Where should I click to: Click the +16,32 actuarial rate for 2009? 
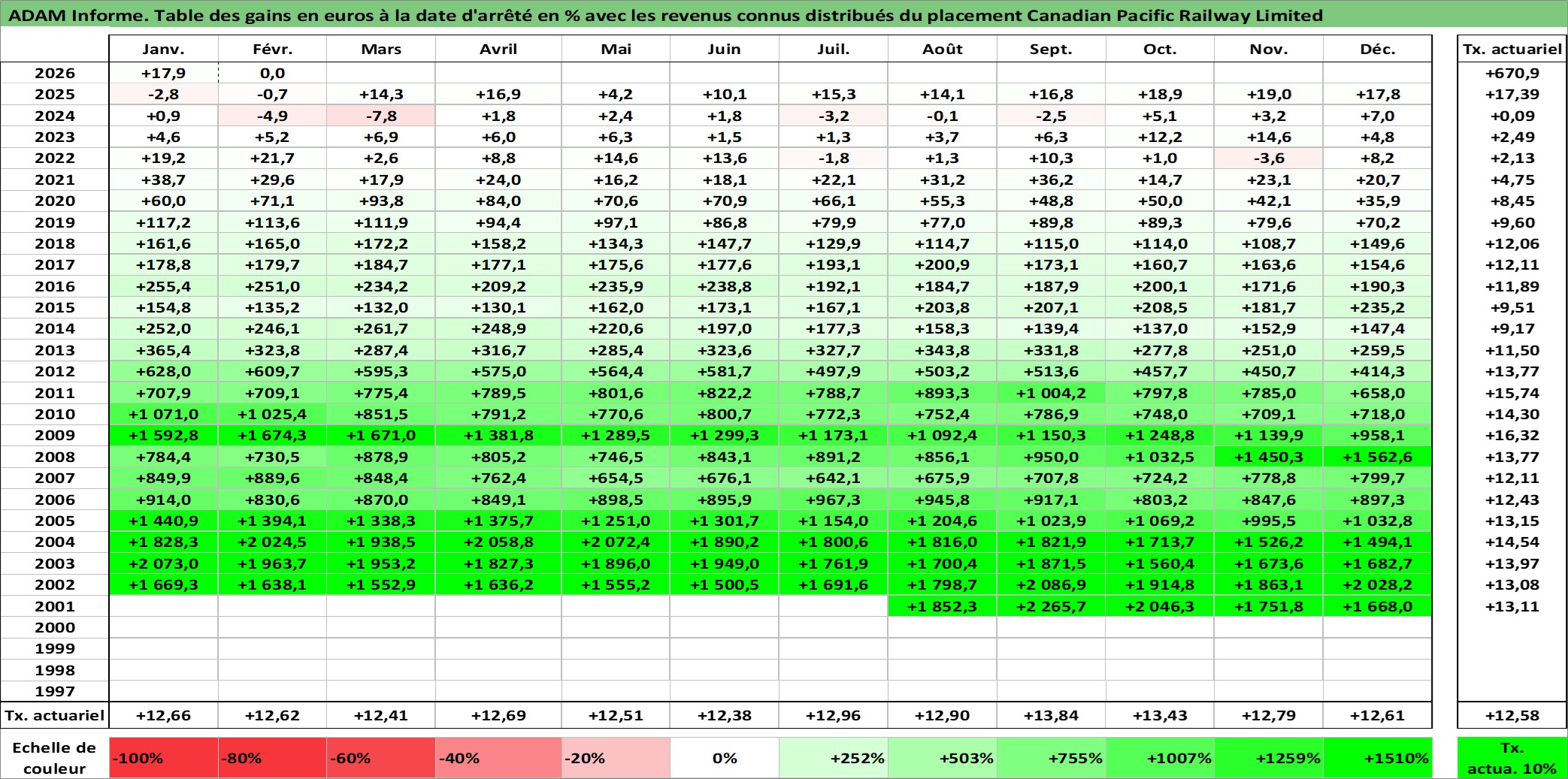coord(1512,435)
